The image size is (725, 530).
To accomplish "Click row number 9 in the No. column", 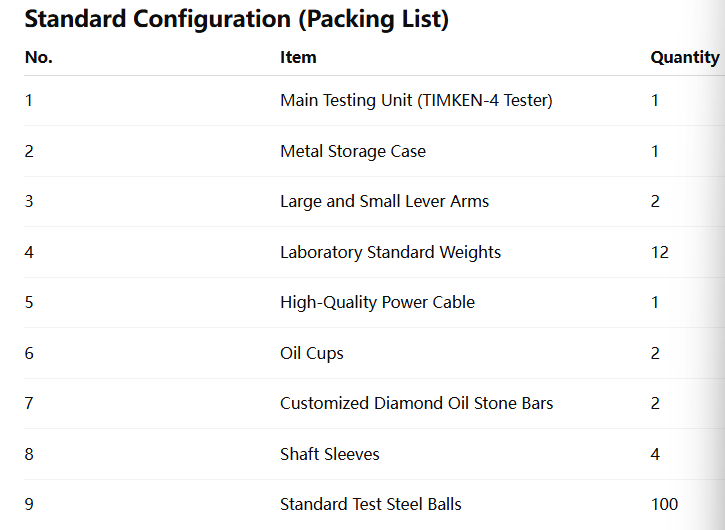I will (x=29, y=504).
